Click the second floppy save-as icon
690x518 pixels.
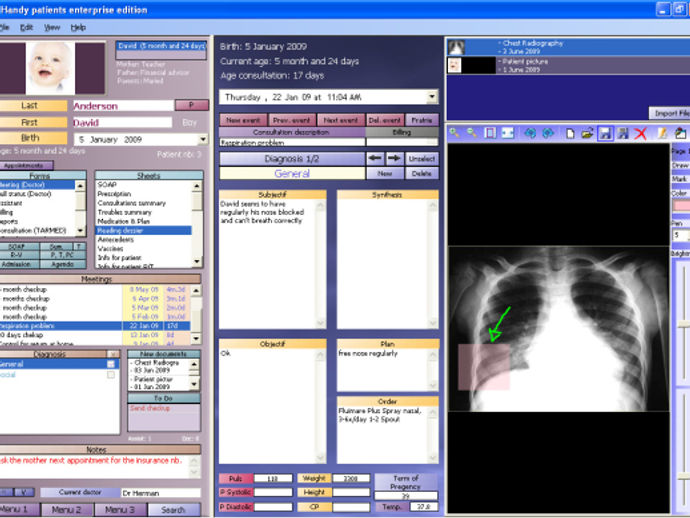[x=623, y=133]
